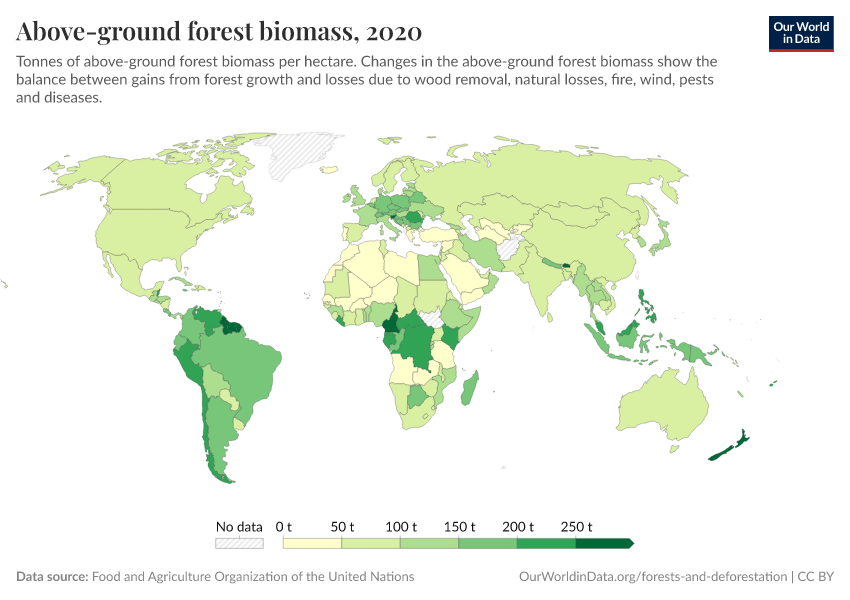Select Borneo island on the map
The width and height of the screenshot is (850, 600).
[x=628, y=335]
